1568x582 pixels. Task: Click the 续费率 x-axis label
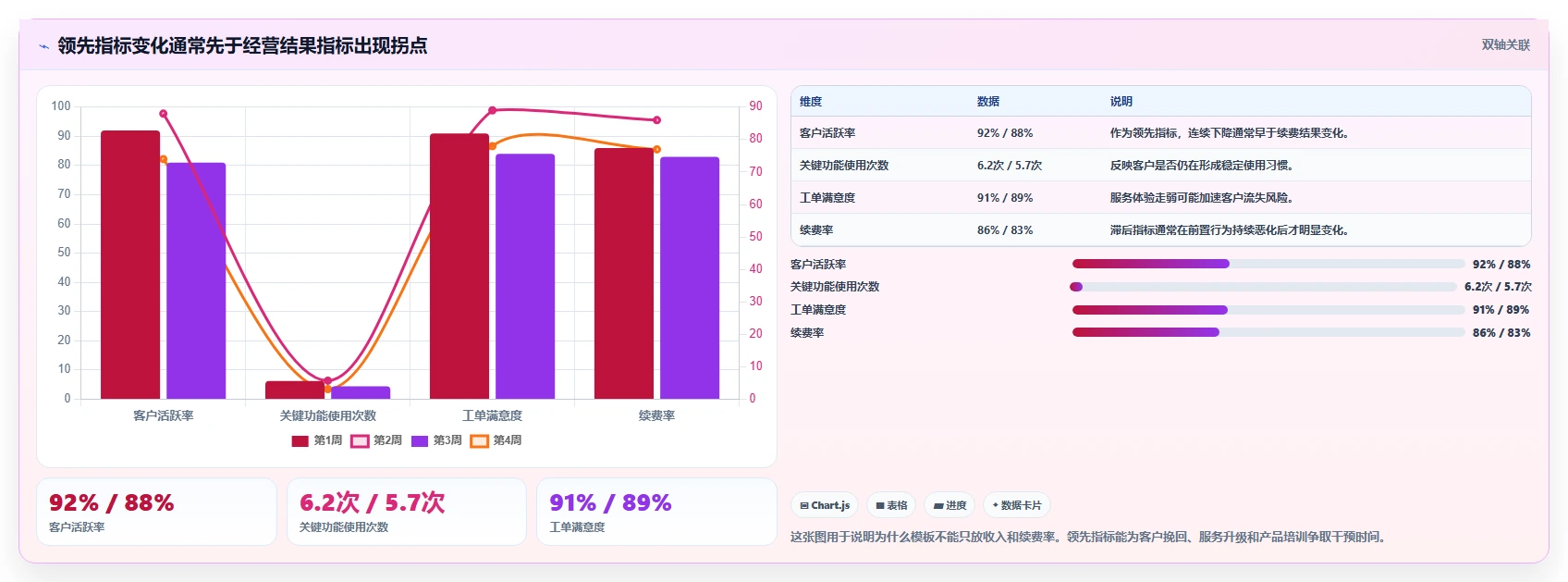[656, 416]
